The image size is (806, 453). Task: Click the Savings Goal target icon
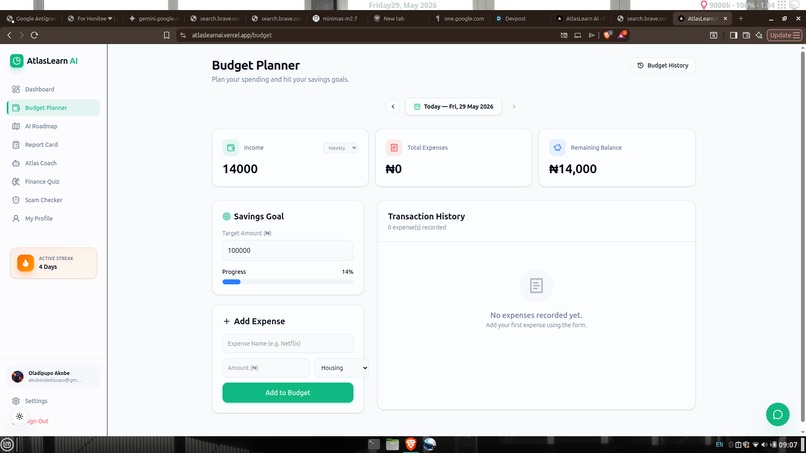[226, 216]
